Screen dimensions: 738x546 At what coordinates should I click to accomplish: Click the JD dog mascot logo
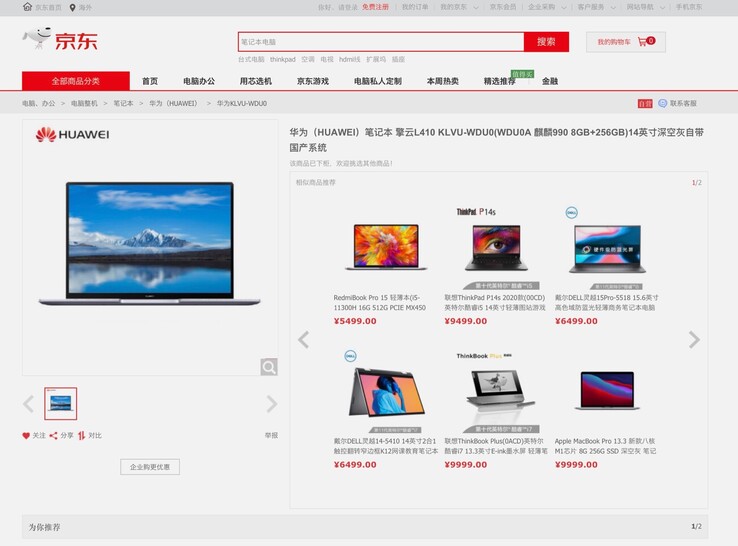pos(37,38)
